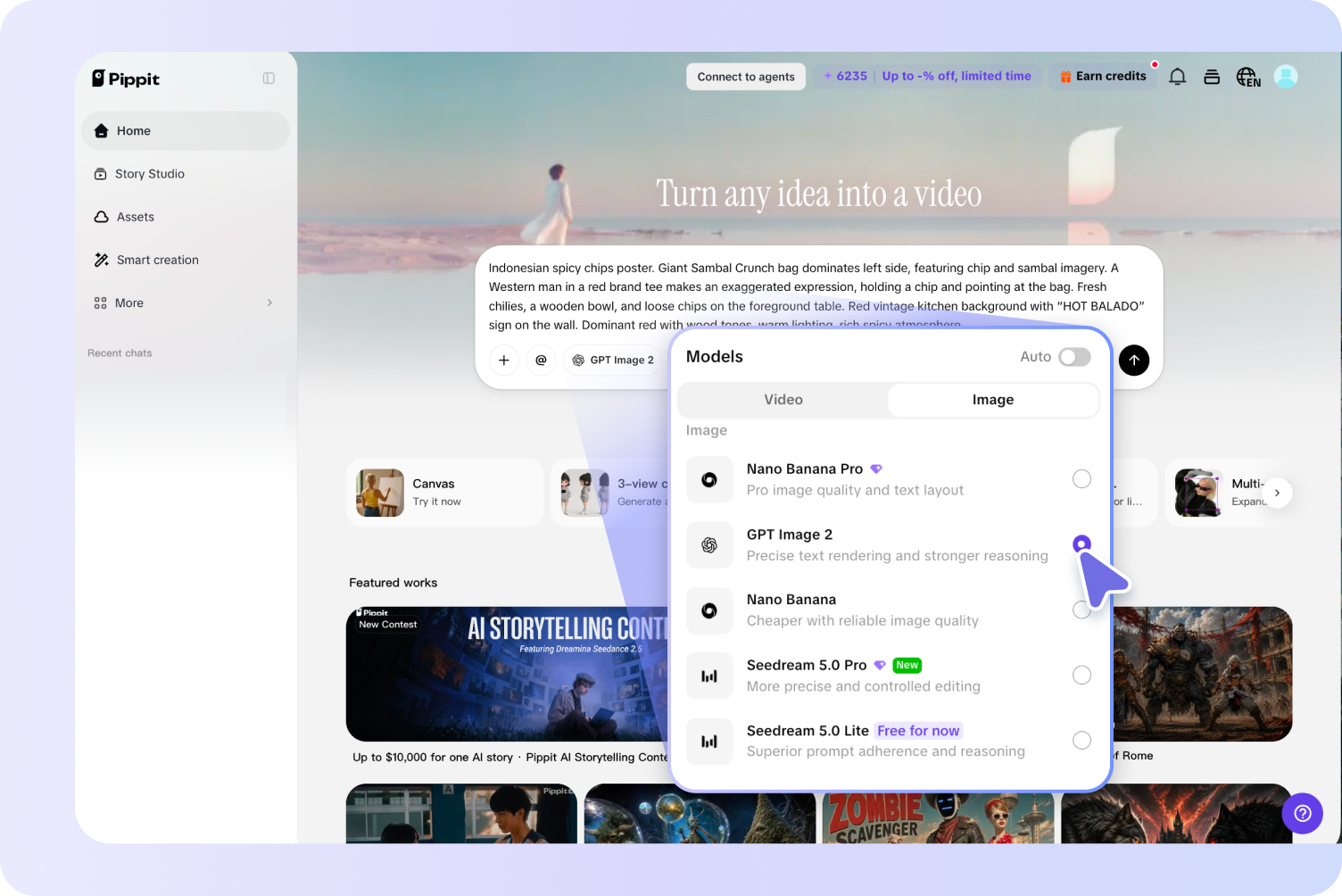1342x896 pixels.
Task: Open the 6235 credits discount offer
Action: click(927, 77)
